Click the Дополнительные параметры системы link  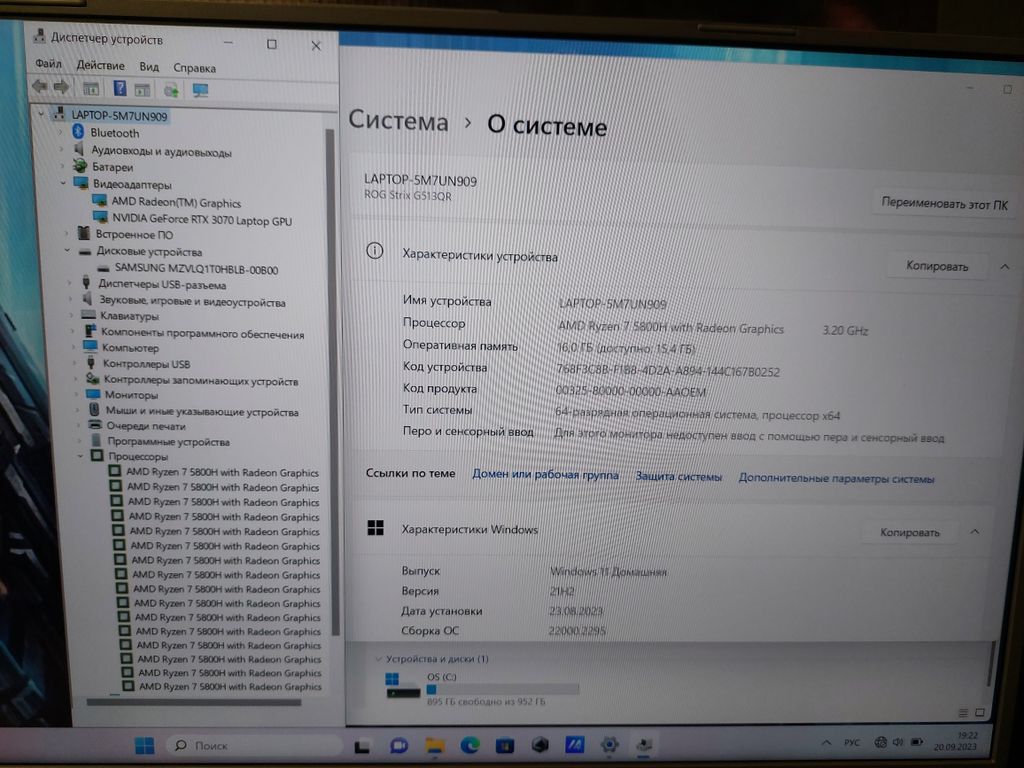836,479
